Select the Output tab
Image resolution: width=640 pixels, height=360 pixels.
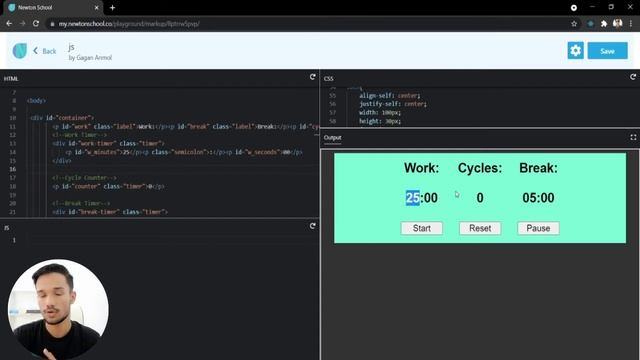[x=332, y=138]
